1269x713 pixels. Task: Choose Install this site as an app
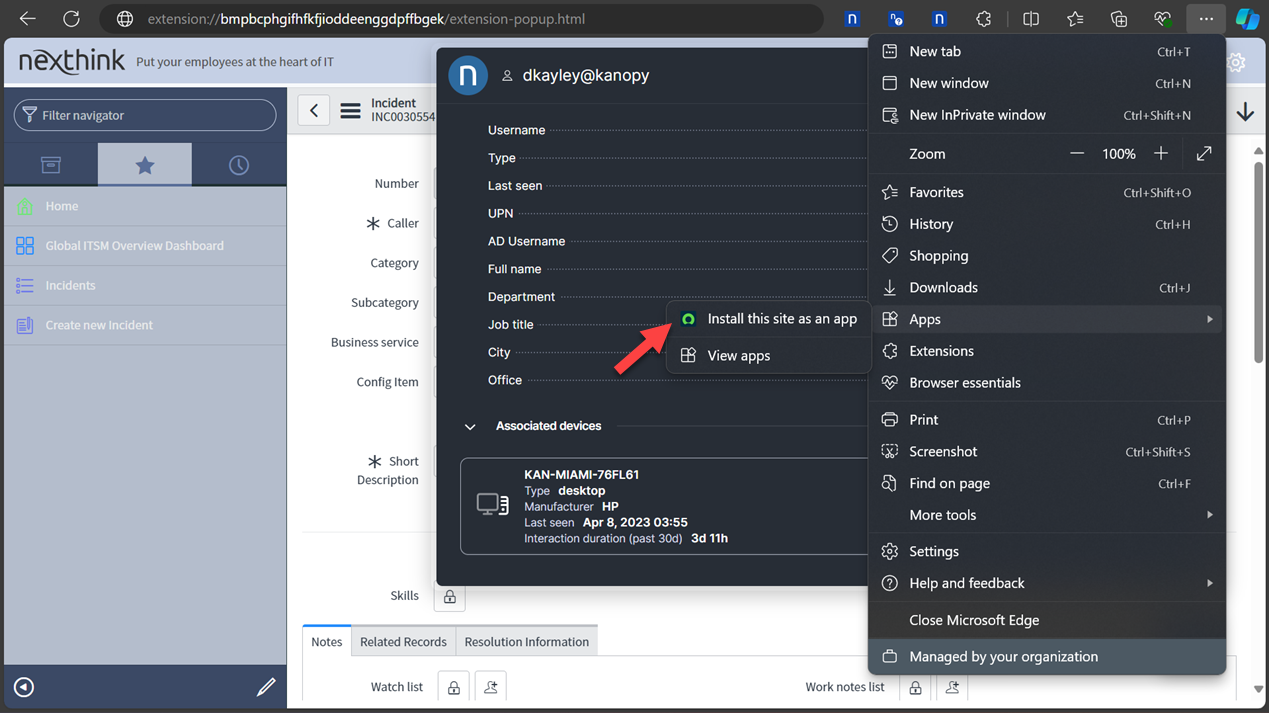781,319
